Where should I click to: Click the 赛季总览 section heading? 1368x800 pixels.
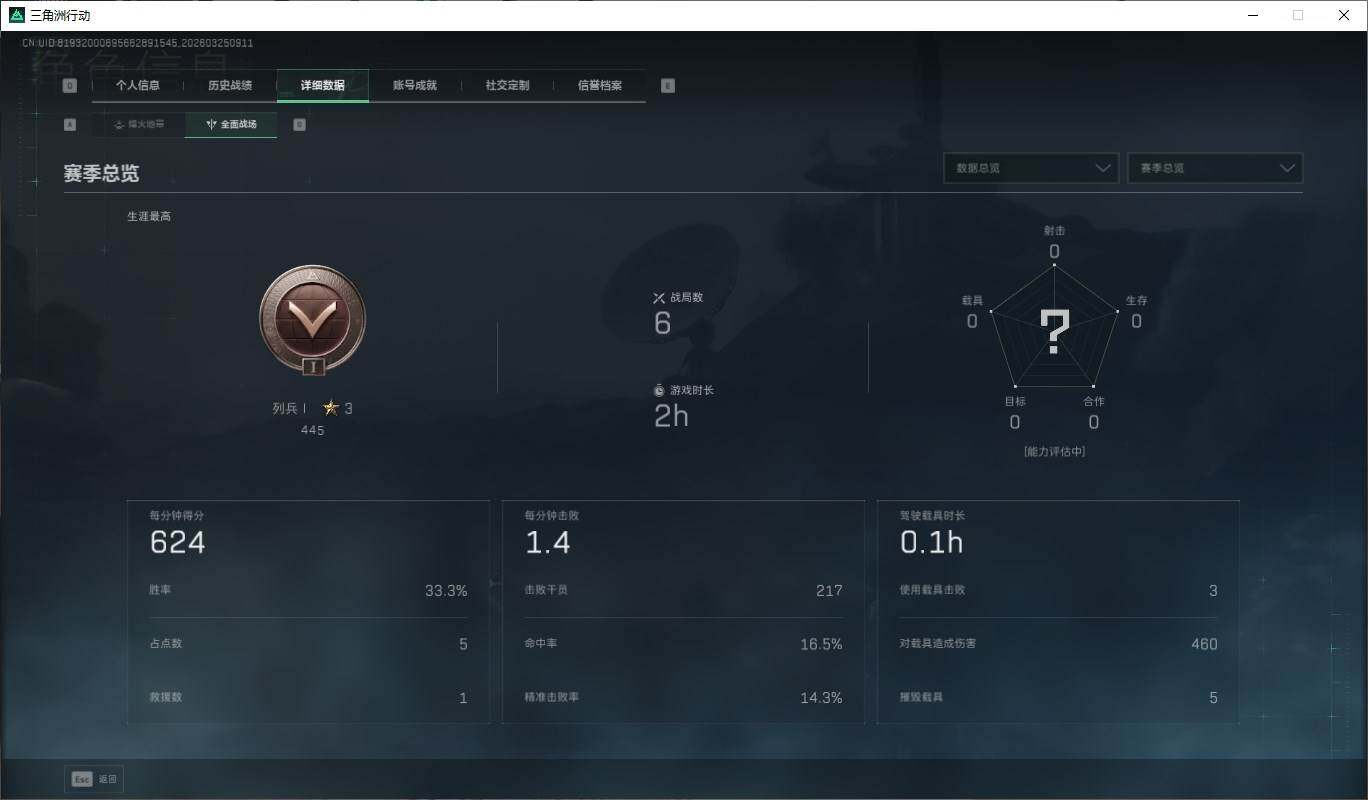coord(101,173)
